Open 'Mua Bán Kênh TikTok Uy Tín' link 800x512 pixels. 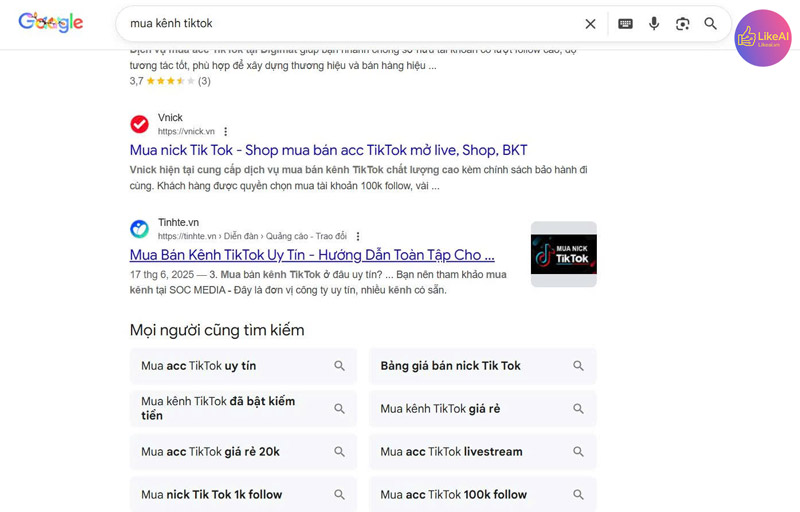click(312, 254)
